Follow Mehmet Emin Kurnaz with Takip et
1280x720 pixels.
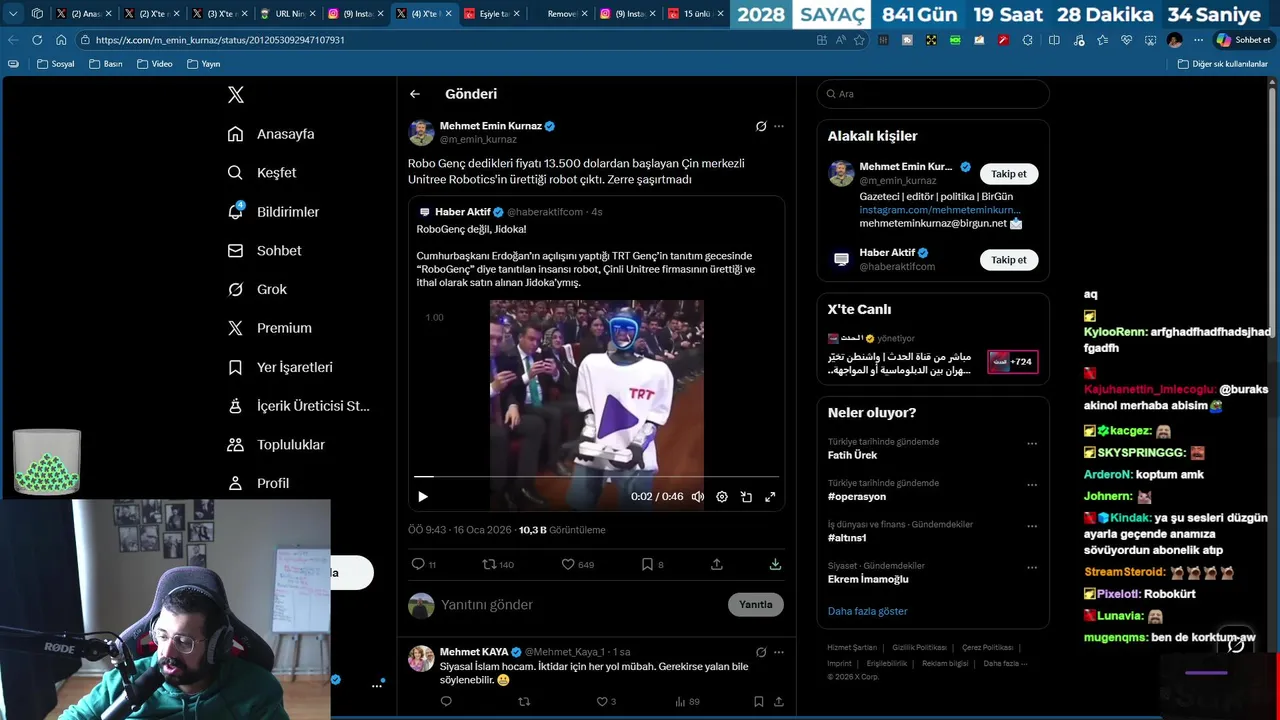1009,174
